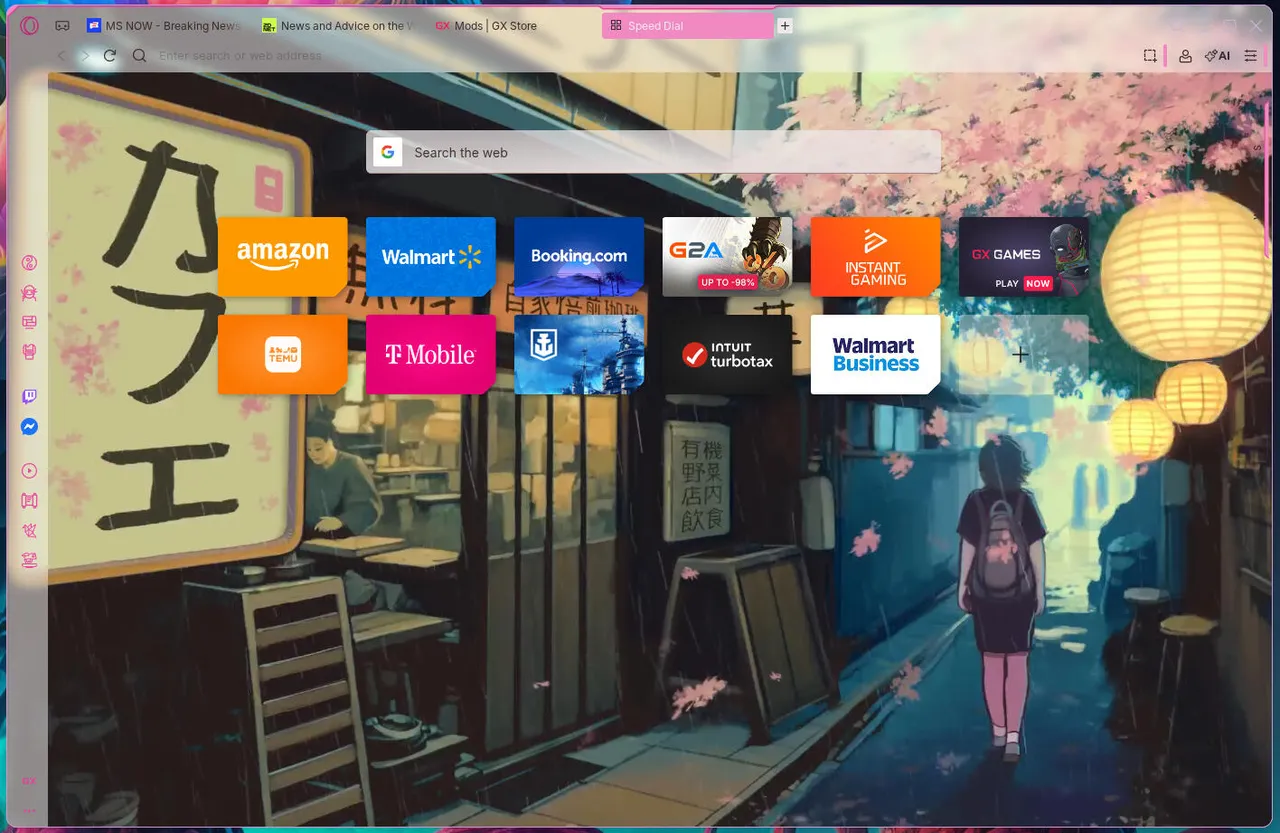Open the sidebar player icon
This screenshot has width=1280, height=833.
(x=29, y=471)
